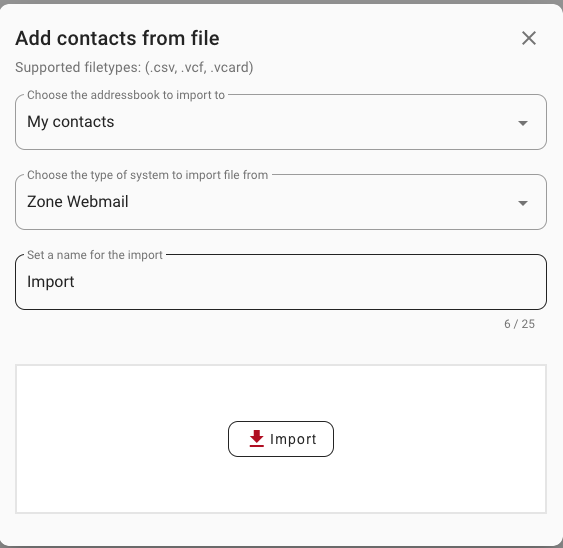
Task: Click the Import label inside the button
Action: click(x=293, y=439)
